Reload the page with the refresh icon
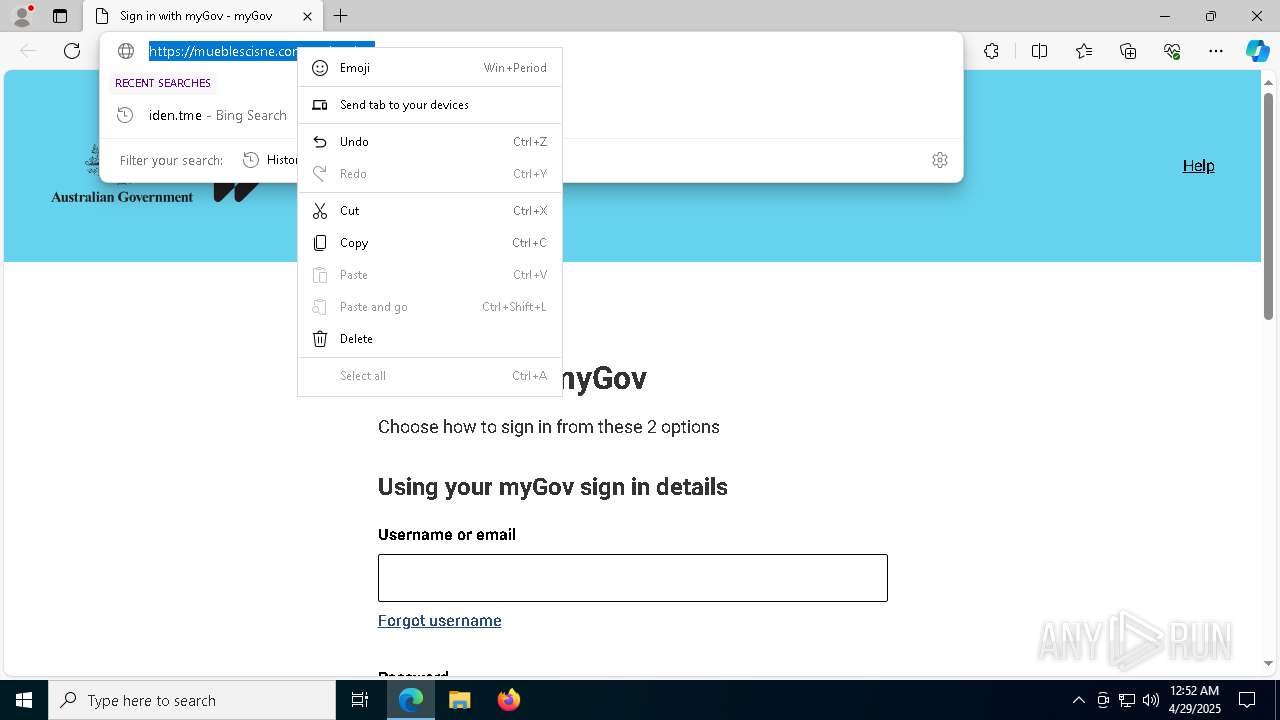This screenshot has height=720, width=1280. point(72,51)
